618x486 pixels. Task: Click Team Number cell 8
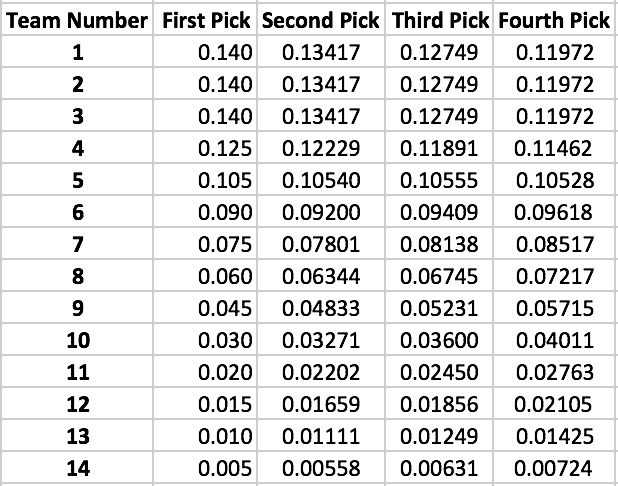tap(77, 276)
